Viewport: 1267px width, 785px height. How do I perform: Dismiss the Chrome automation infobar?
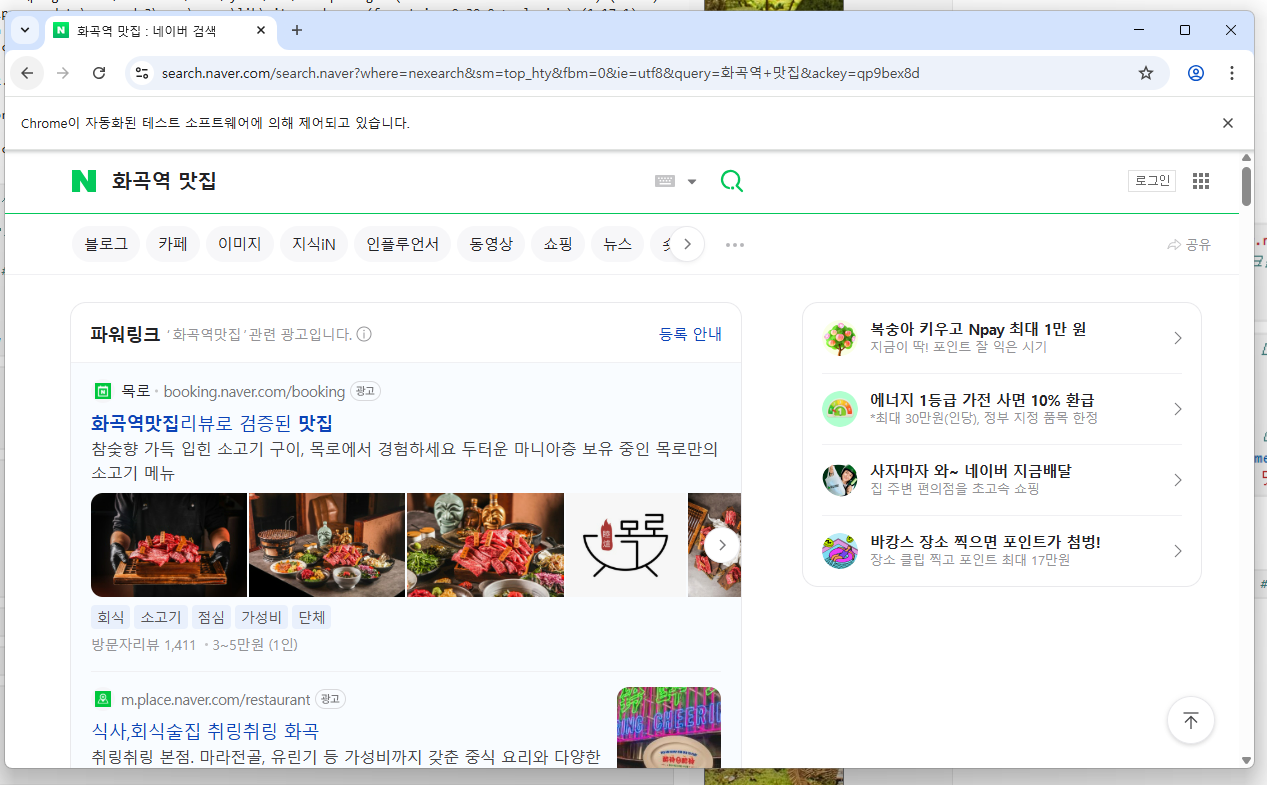[x=1228, y=123]
